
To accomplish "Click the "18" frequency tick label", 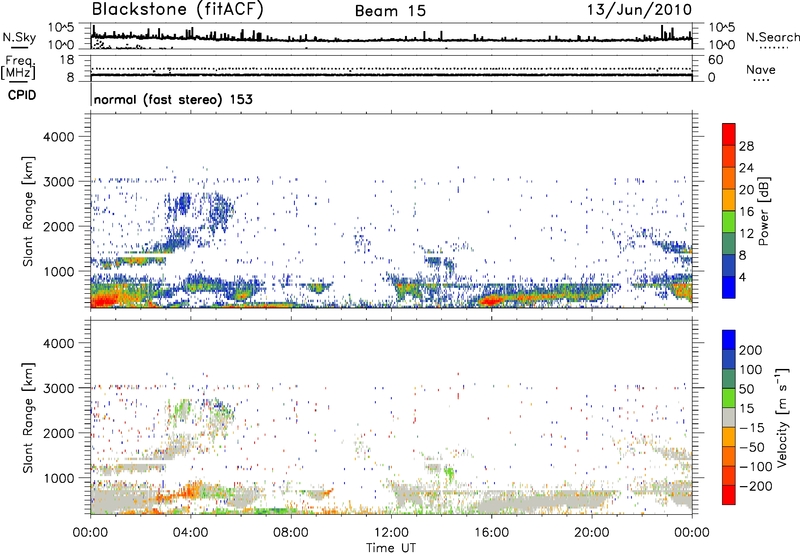I will pyautogui.click(x=67, y=60).
